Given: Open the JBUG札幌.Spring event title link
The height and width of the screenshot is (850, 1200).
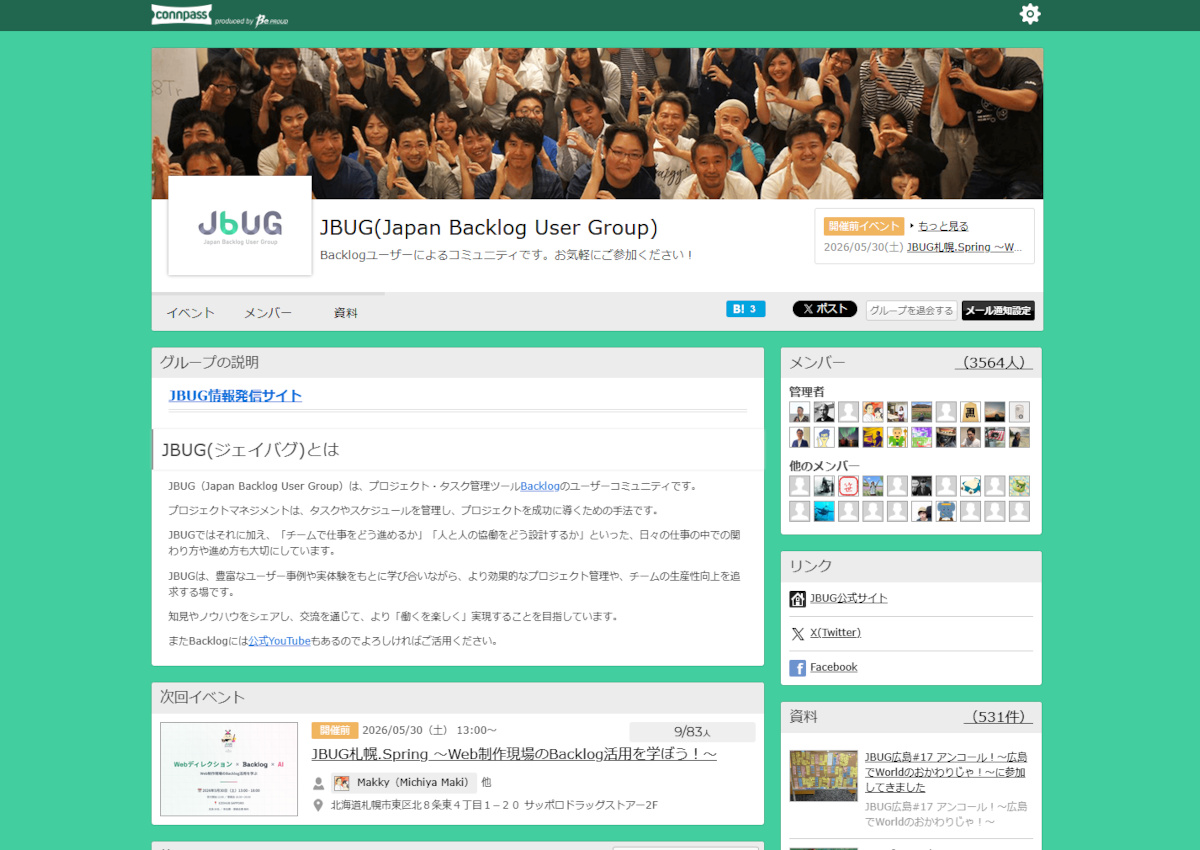Looking at the screenshot, I should [x=514, y=754].
